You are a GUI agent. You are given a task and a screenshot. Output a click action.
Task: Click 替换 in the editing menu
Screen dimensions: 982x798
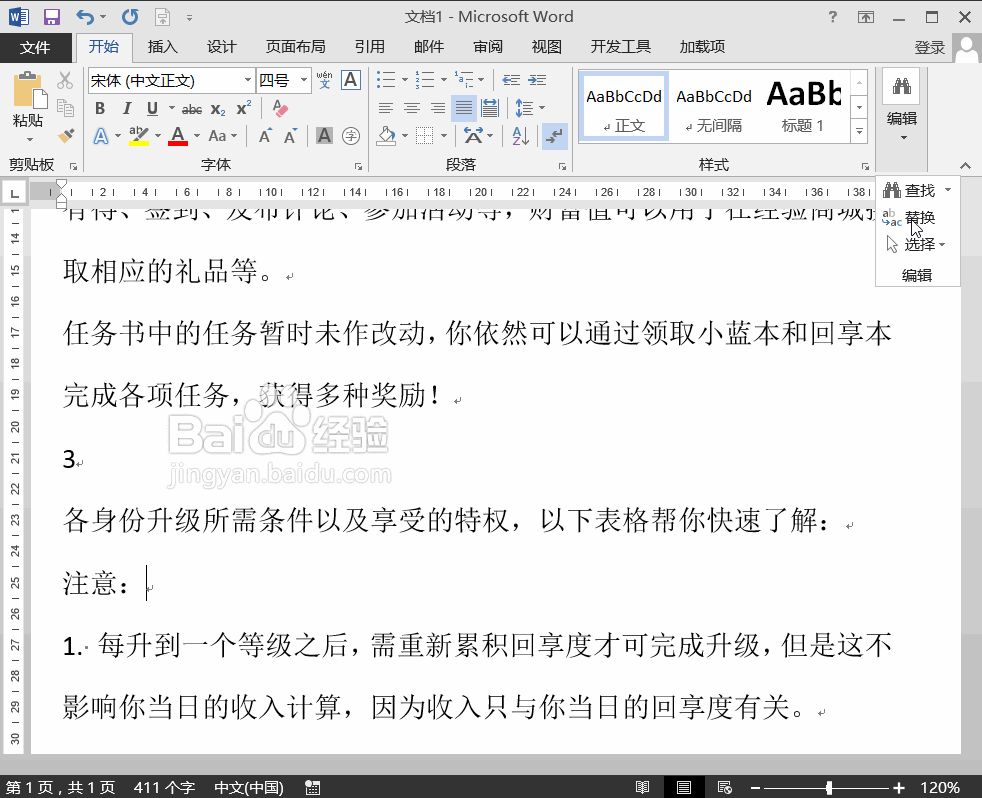pyautogui.click(x=920, y=218)
